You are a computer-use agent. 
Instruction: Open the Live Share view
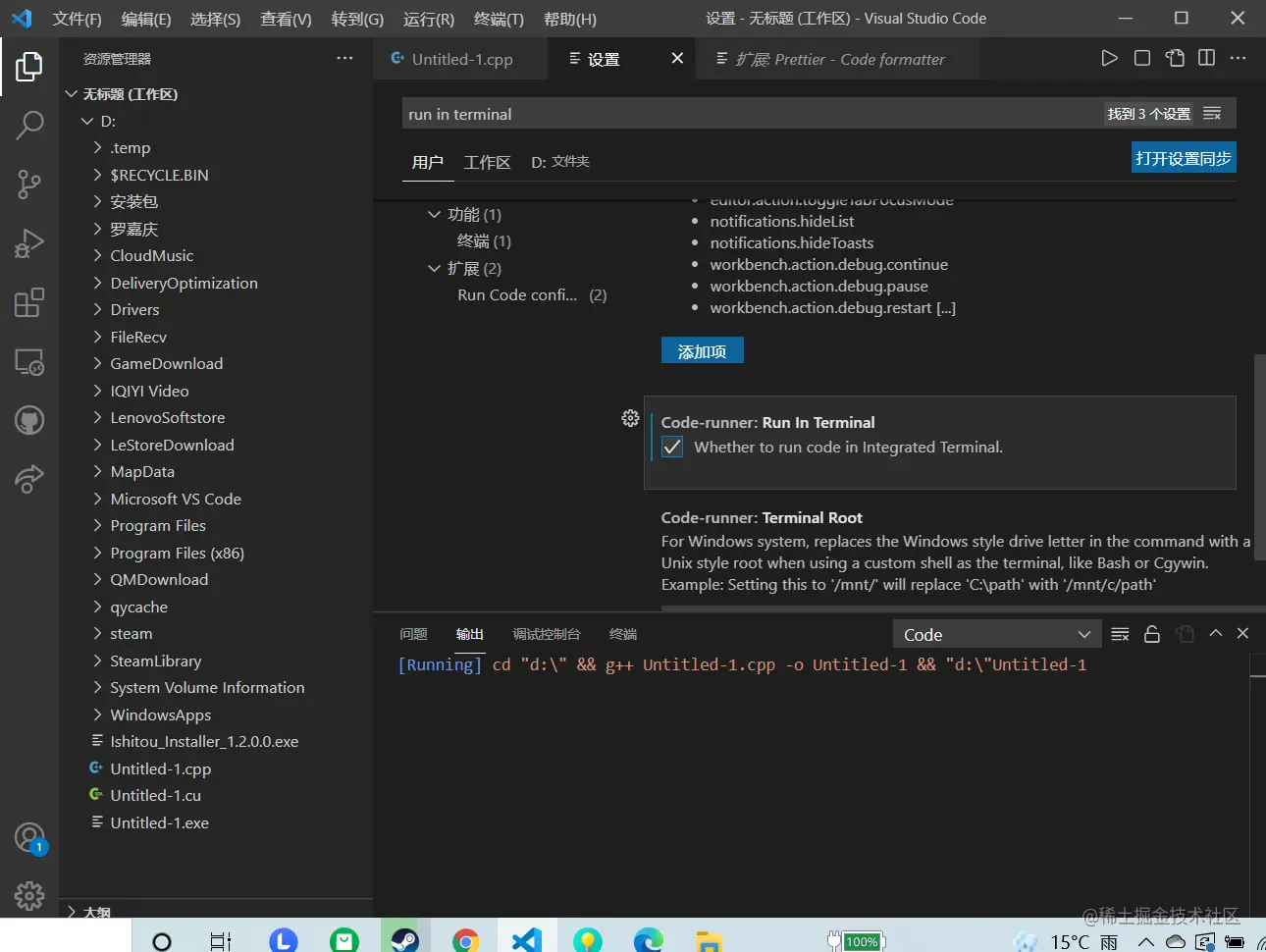[29, 479]
